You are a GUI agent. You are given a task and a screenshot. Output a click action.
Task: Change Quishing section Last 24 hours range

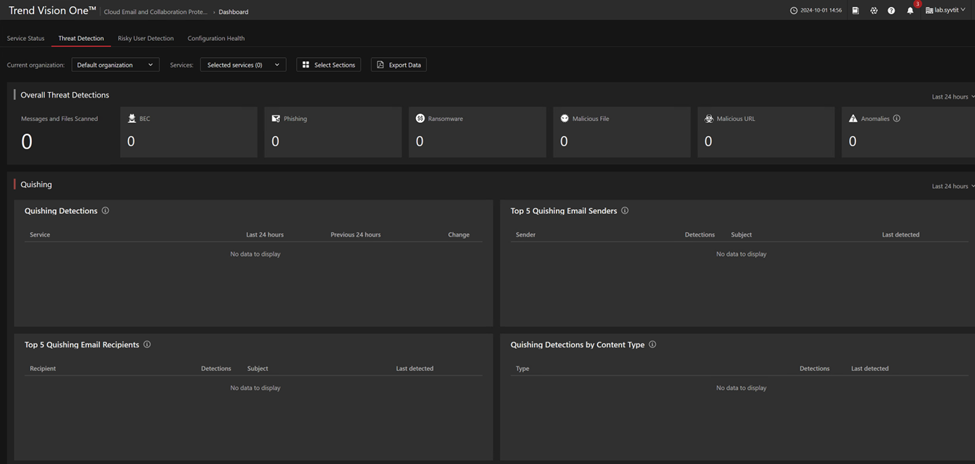(953, 186)
